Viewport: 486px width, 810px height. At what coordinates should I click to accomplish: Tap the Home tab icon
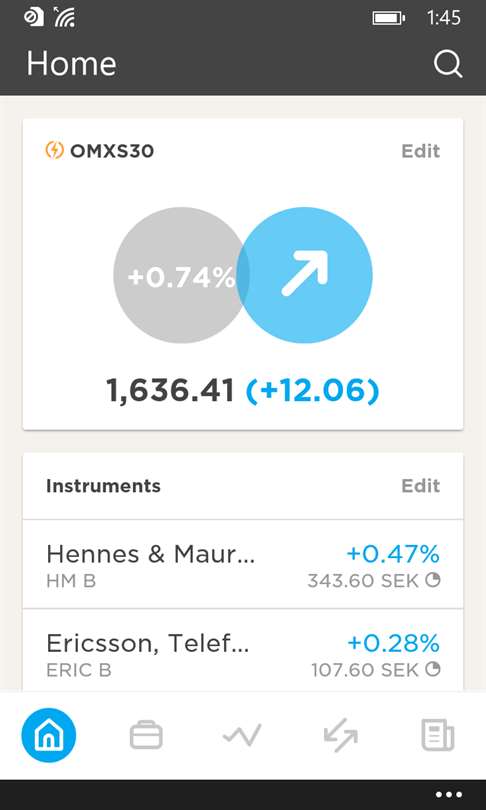[49, 735]
